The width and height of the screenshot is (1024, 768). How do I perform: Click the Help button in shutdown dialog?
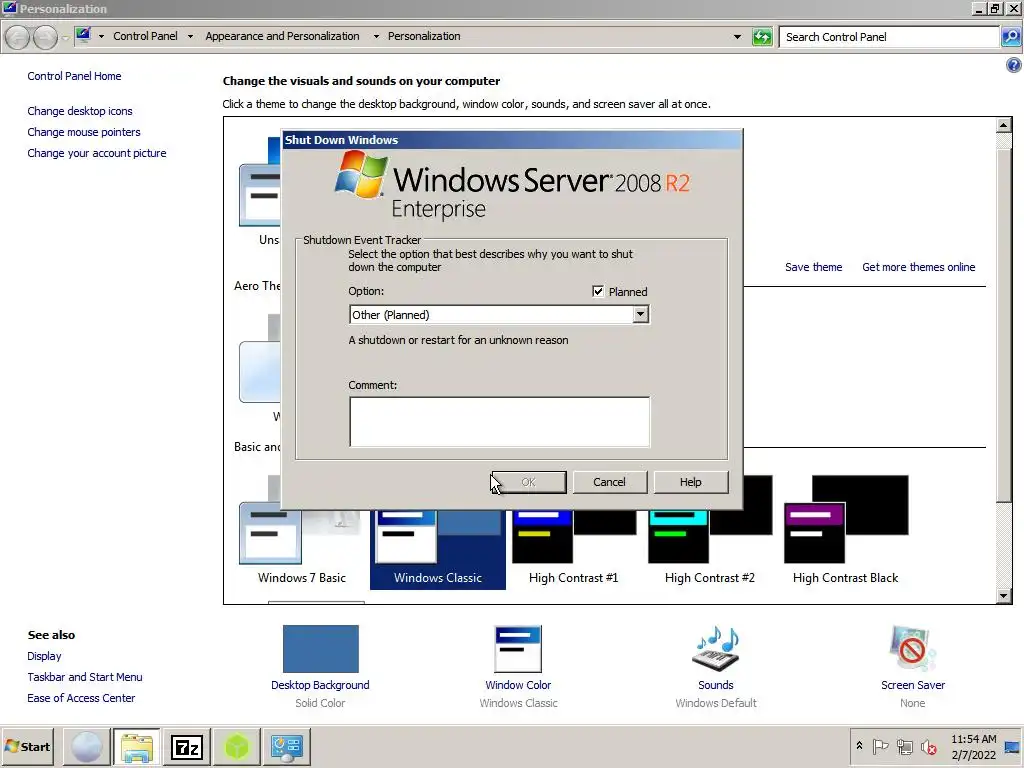click(690, 482)
